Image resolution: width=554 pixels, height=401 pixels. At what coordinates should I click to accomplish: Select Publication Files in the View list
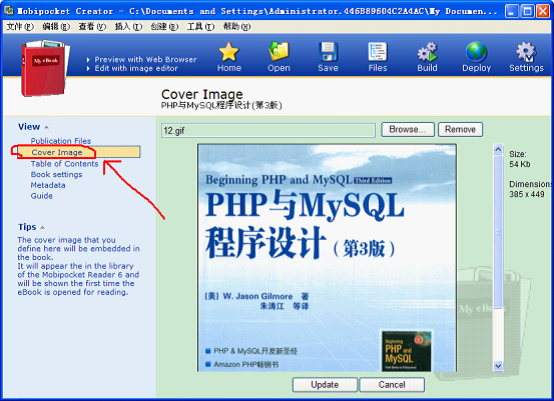coord(60,141)
